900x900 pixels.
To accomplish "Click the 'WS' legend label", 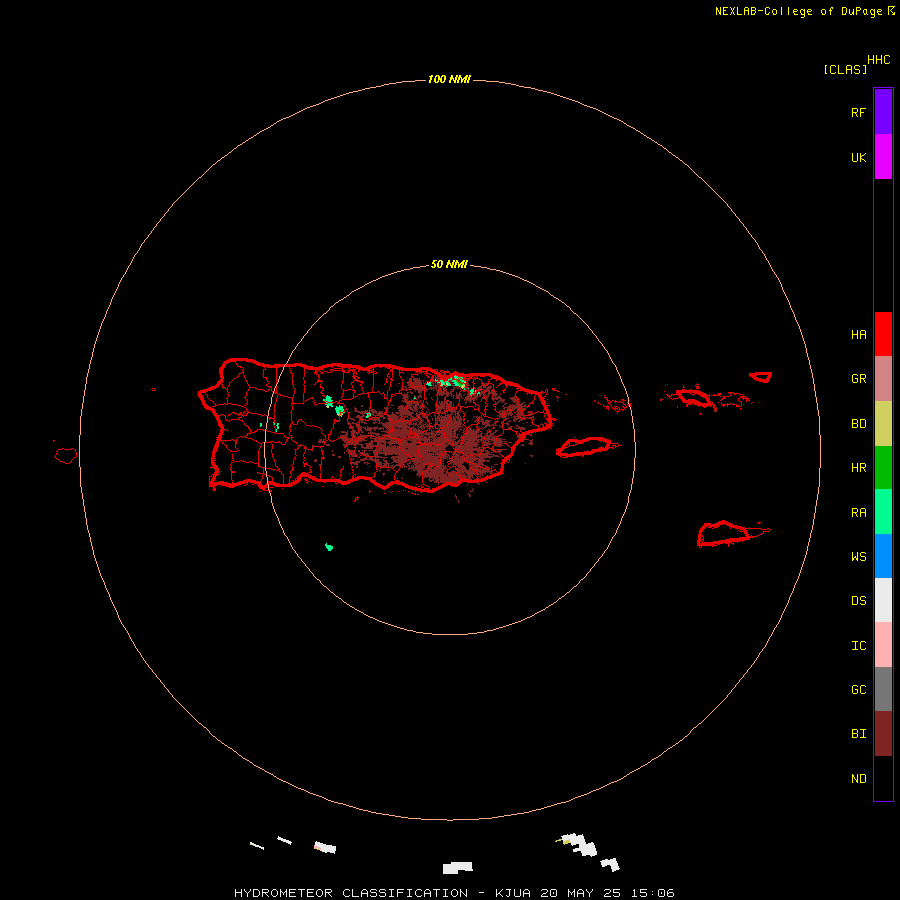I will point(858,557).
